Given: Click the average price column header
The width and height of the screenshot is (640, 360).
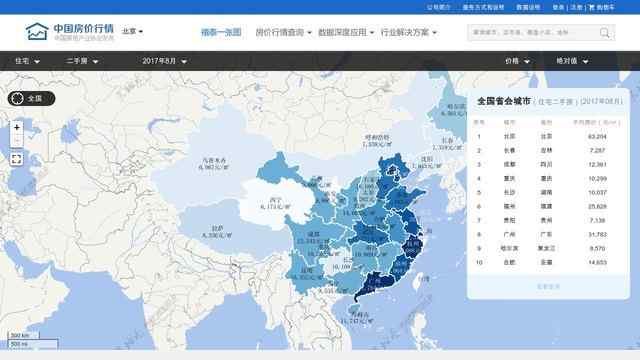Looking at the screenshot, I should 597,122.
